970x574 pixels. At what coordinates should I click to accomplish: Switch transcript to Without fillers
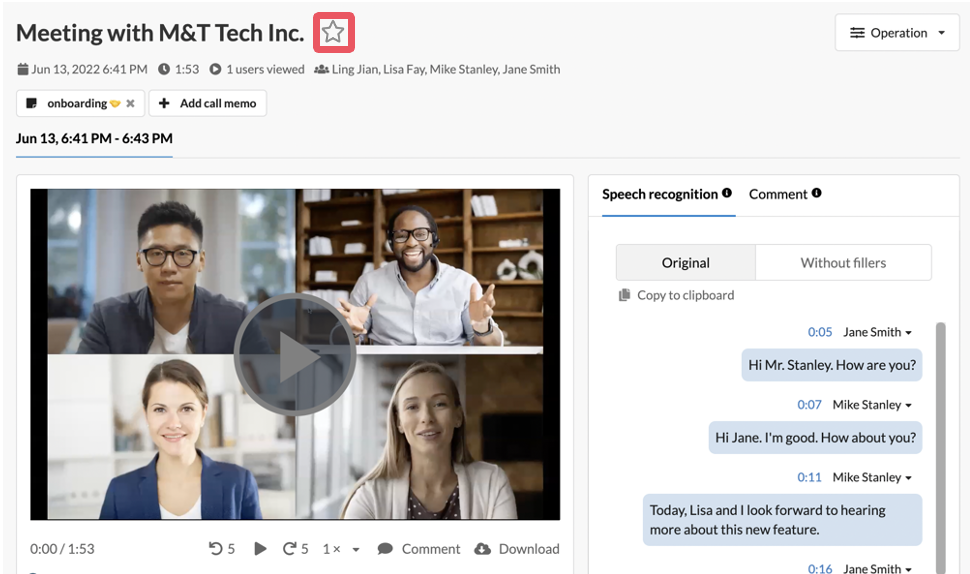(x=843, y=263)
